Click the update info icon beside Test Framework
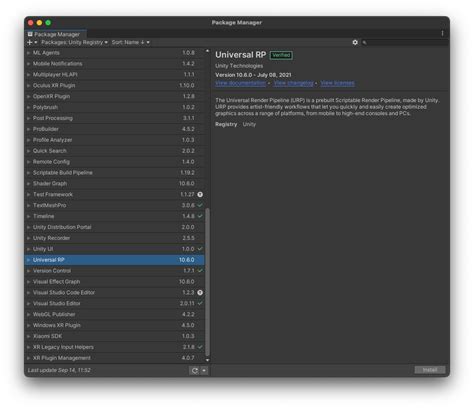The height and width of the screenshot is (409, 474). 200,194
